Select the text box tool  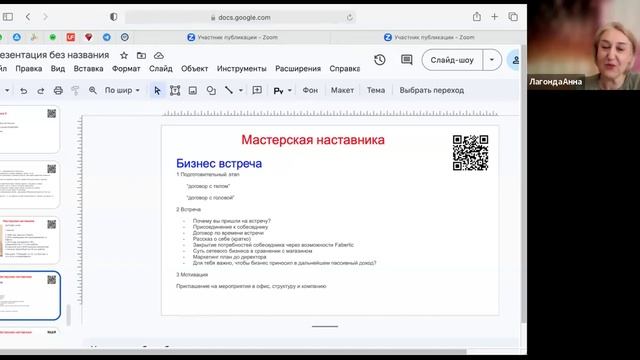coord(175,91)
